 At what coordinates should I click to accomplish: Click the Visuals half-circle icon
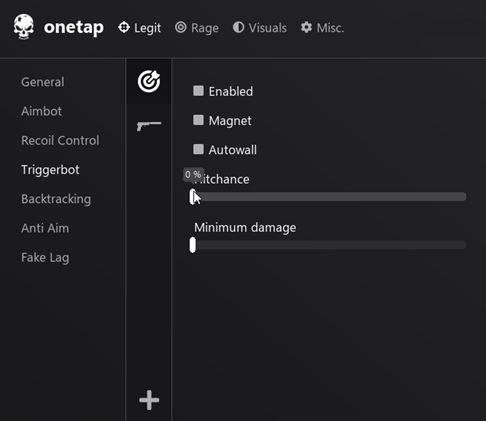(238, 27)
